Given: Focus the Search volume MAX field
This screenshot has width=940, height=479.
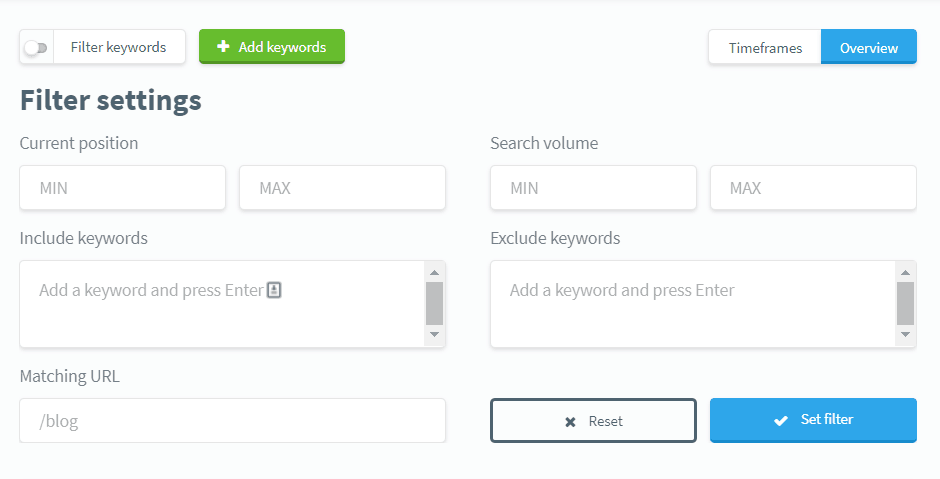Looking at the screenshot, I should coord(813,188).
